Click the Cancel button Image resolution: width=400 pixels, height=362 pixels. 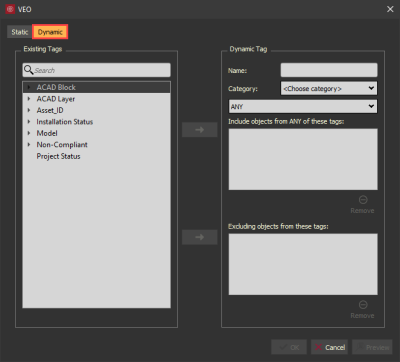point(330,347)
